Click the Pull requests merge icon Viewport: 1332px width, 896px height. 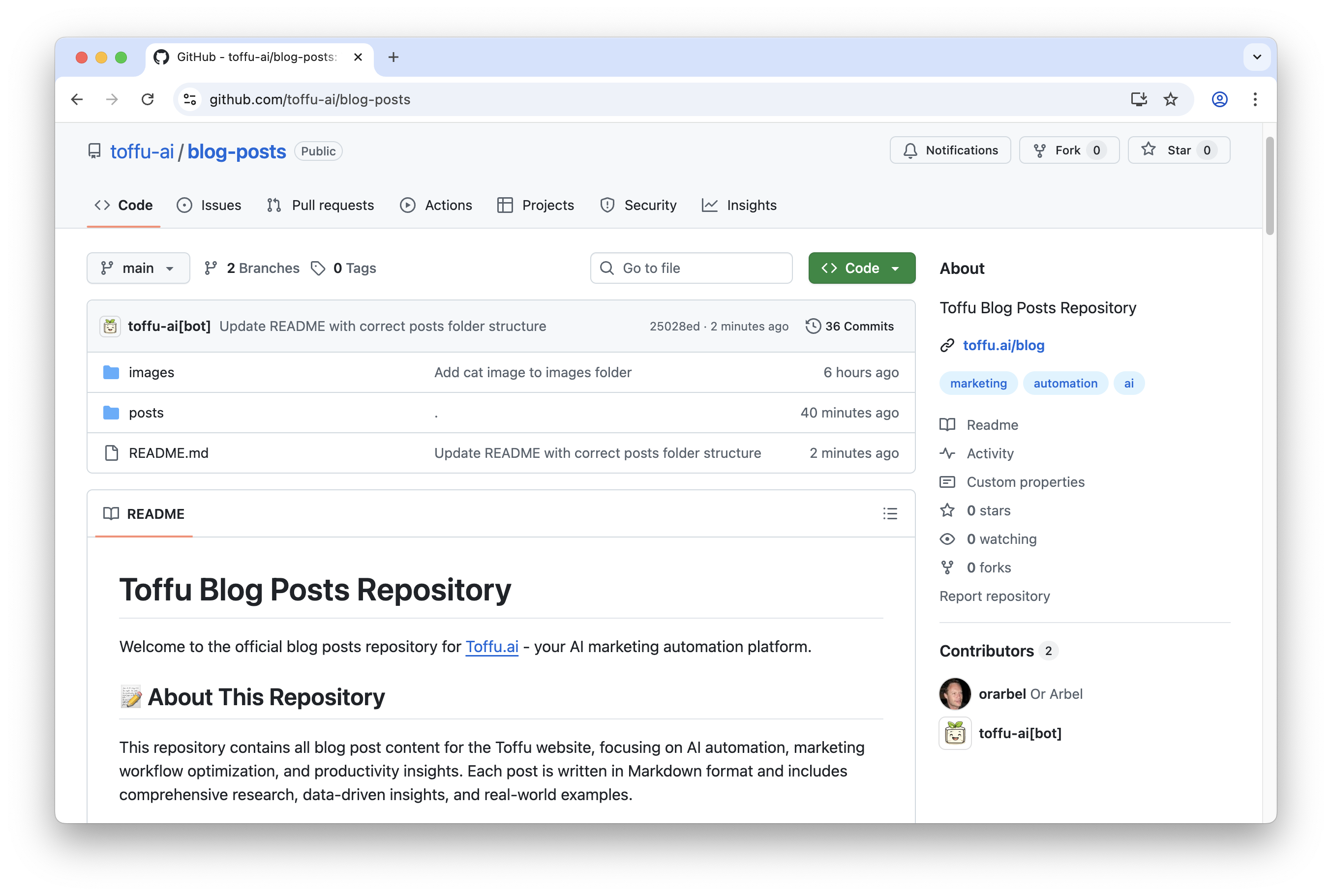pyautogui.click(x=274, y=205)
